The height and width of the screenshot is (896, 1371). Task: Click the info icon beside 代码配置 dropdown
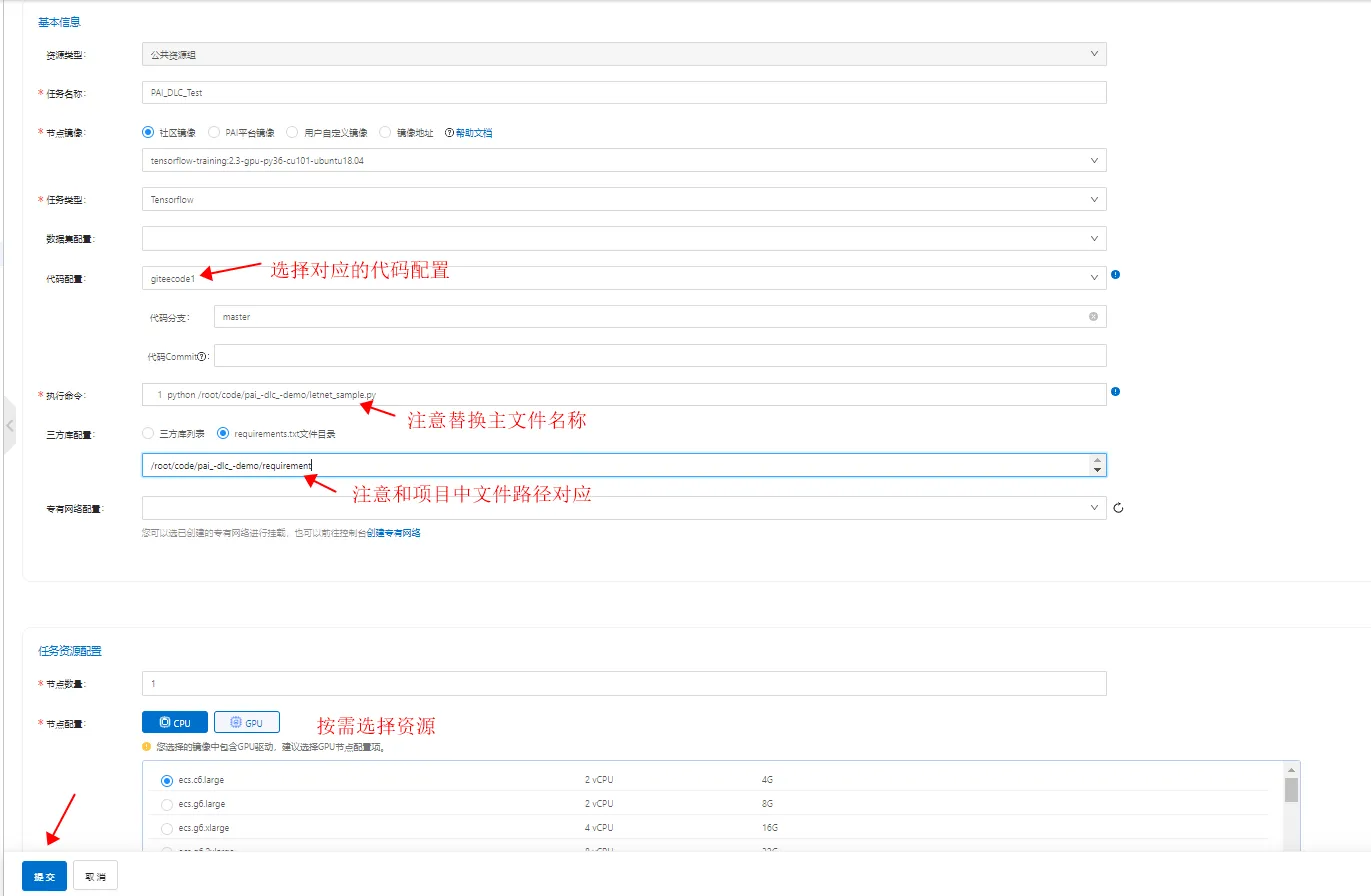click(1115, 274)
